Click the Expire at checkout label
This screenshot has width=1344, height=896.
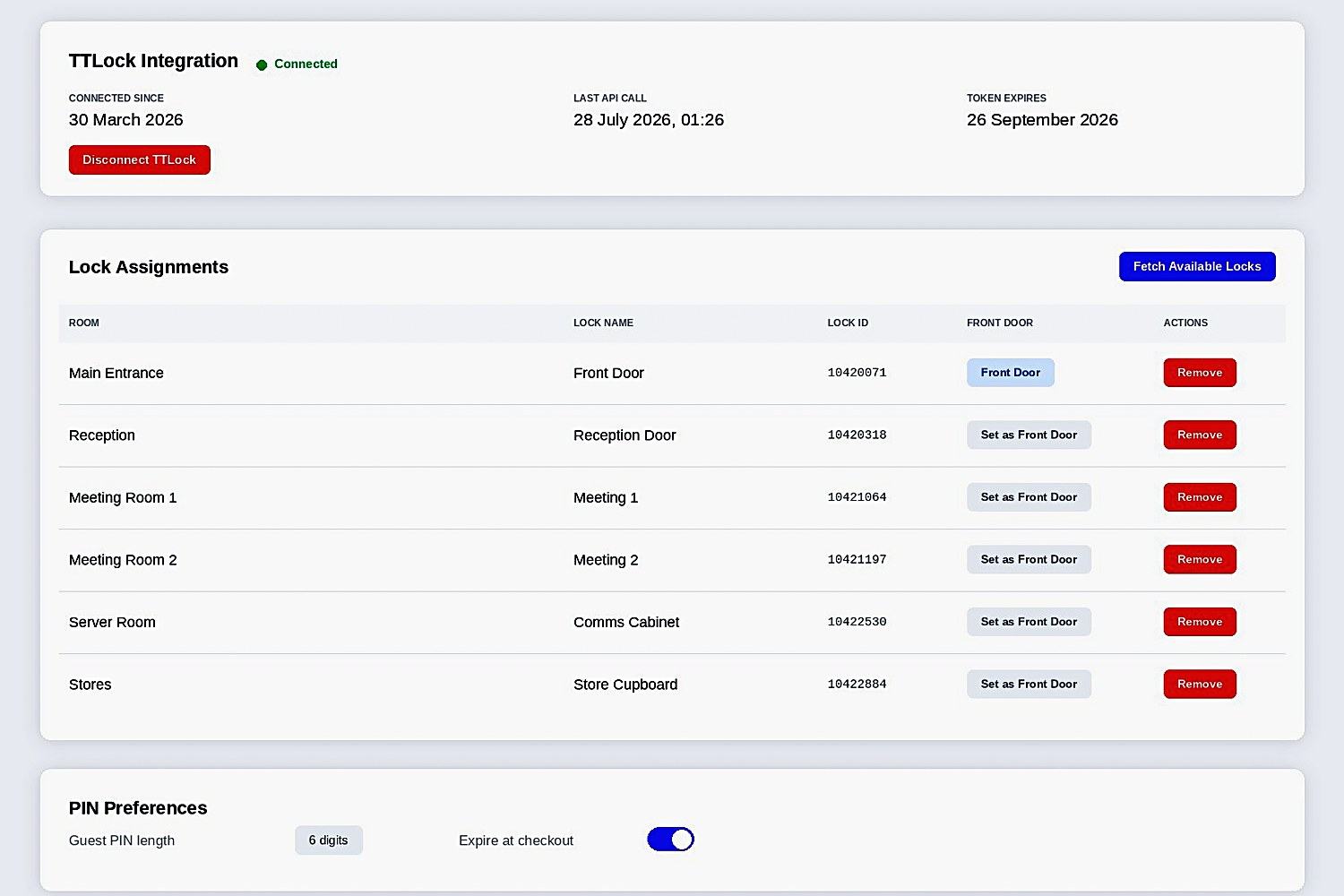pyautogui.click(x=516, y=840)
